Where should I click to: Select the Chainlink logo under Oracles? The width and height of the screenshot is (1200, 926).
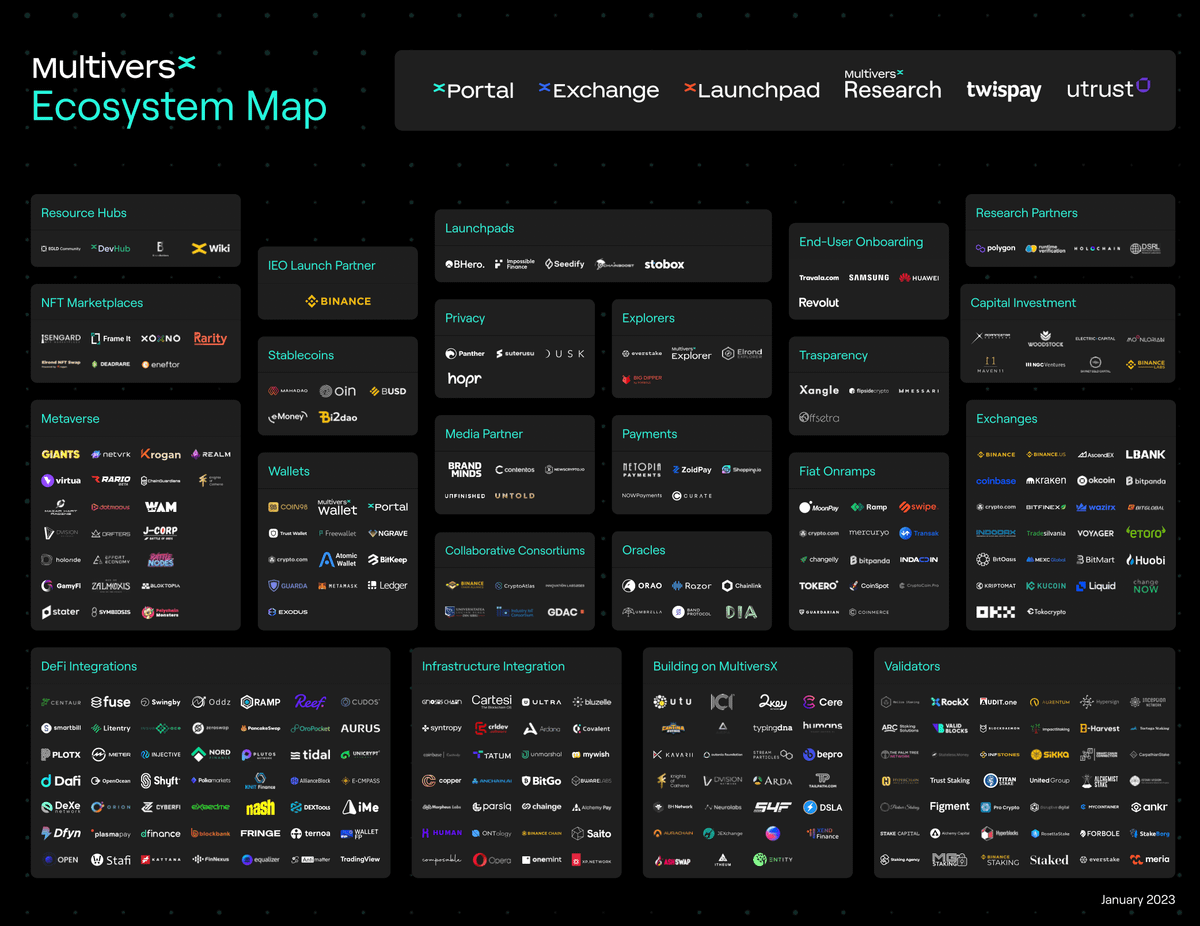[742, 586]
